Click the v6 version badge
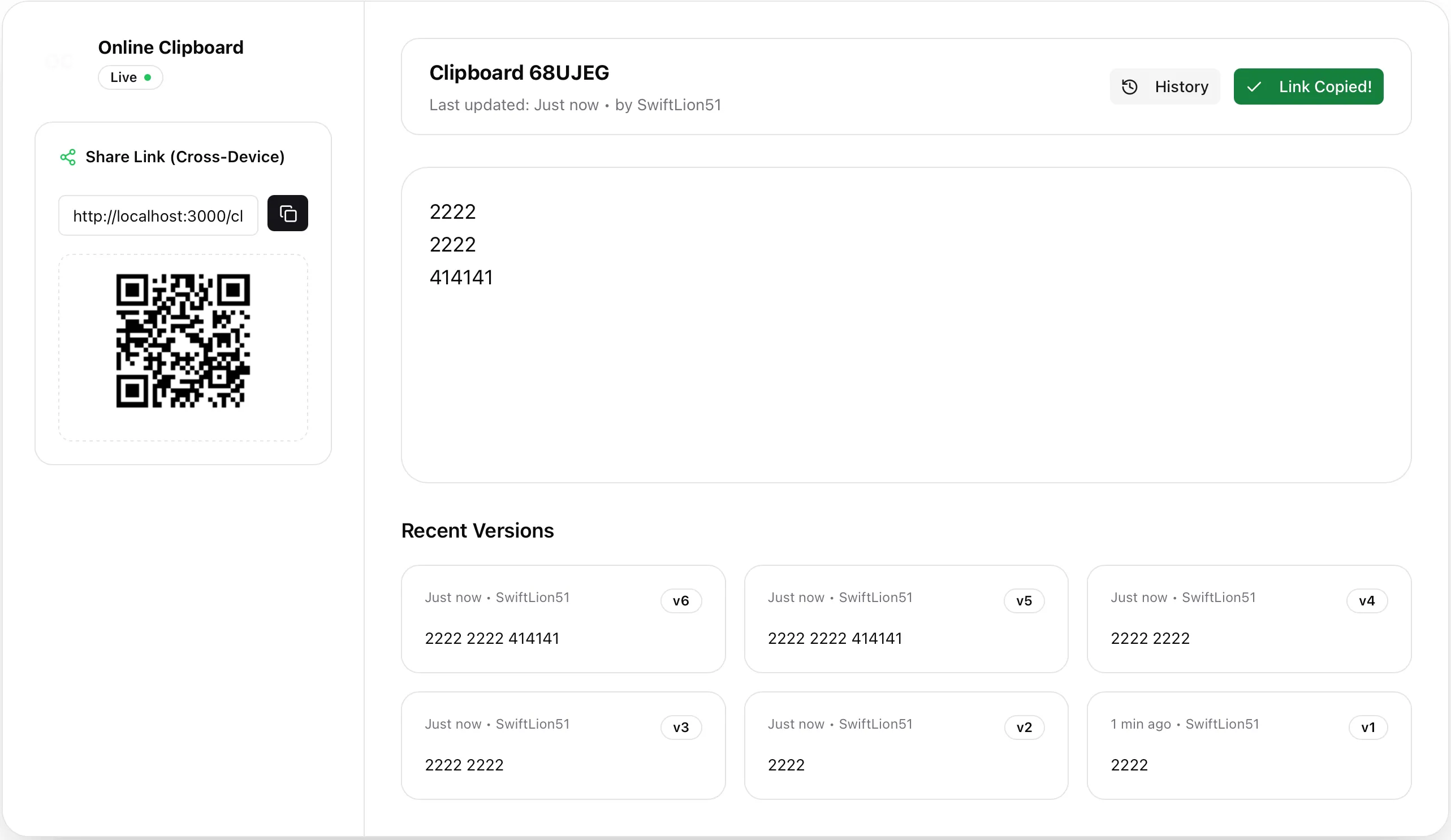Viewport: 1451px width, 840px height. pyautogui.click(x=681, y=601)
